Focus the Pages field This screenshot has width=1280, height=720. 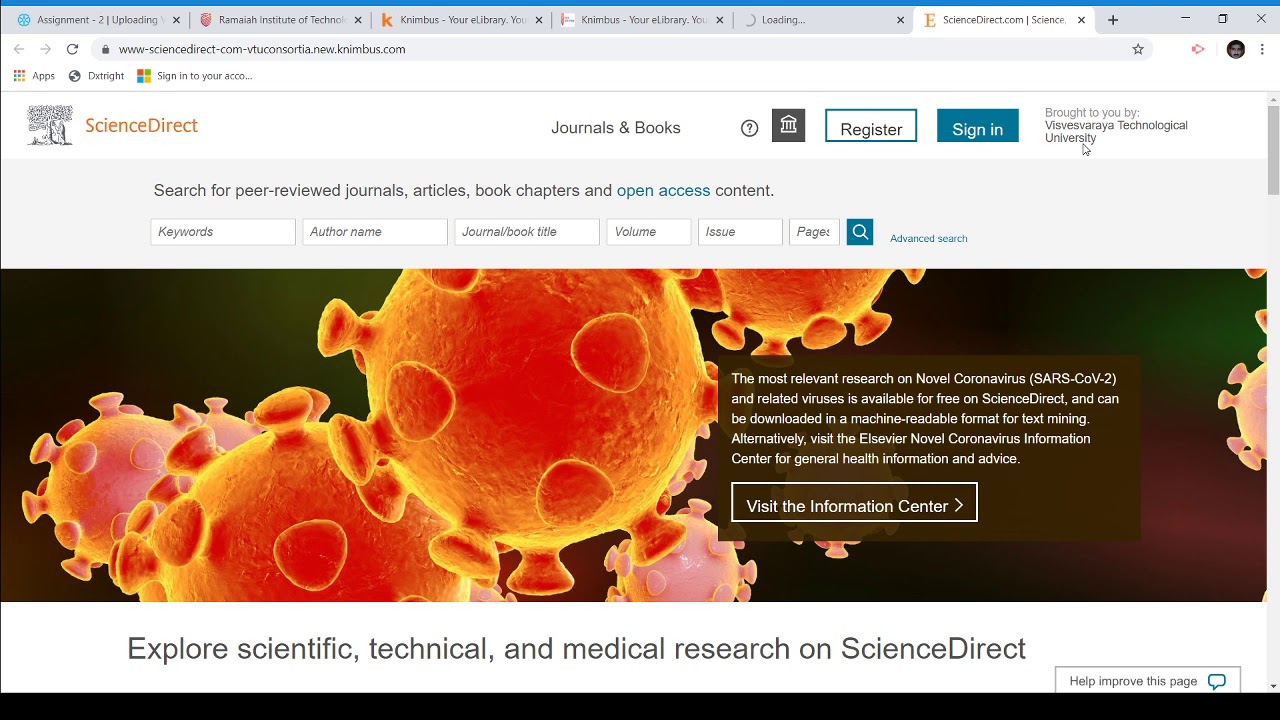pyautogui.click(x=814, y=232)
